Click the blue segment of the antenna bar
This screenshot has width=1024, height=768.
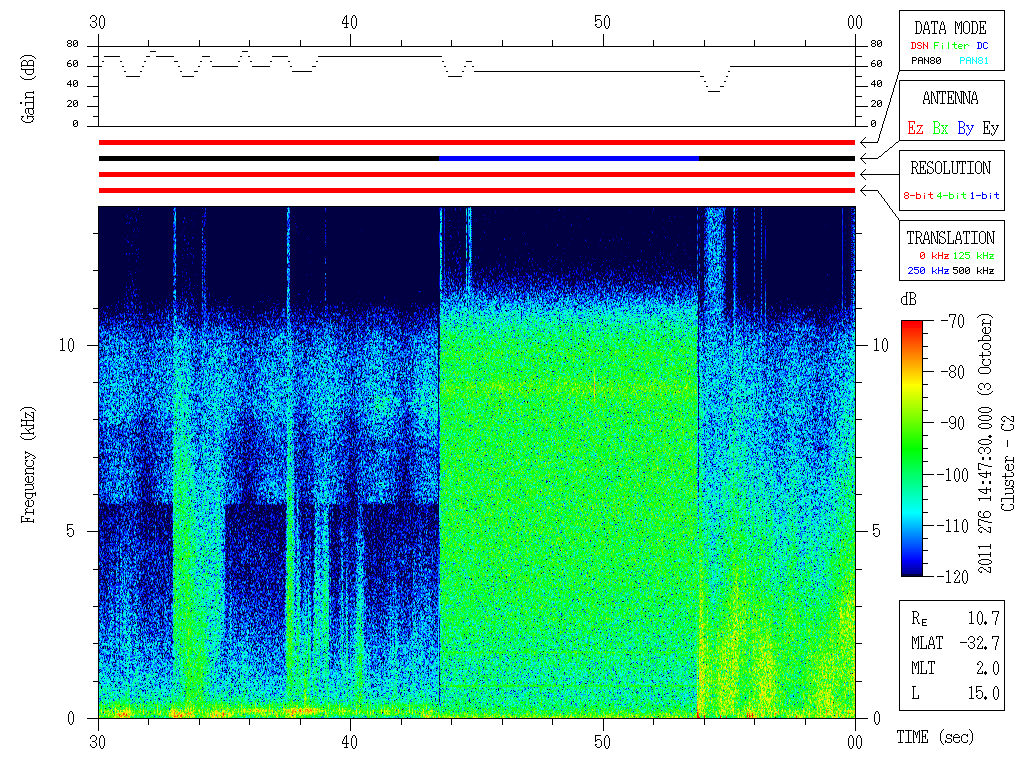pyautogui.click(x=569, y=159)
